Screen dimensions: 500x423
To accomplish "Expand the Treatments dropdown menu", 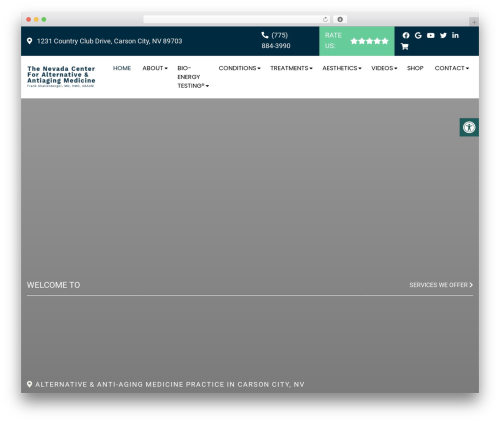I will pos(291,68).
